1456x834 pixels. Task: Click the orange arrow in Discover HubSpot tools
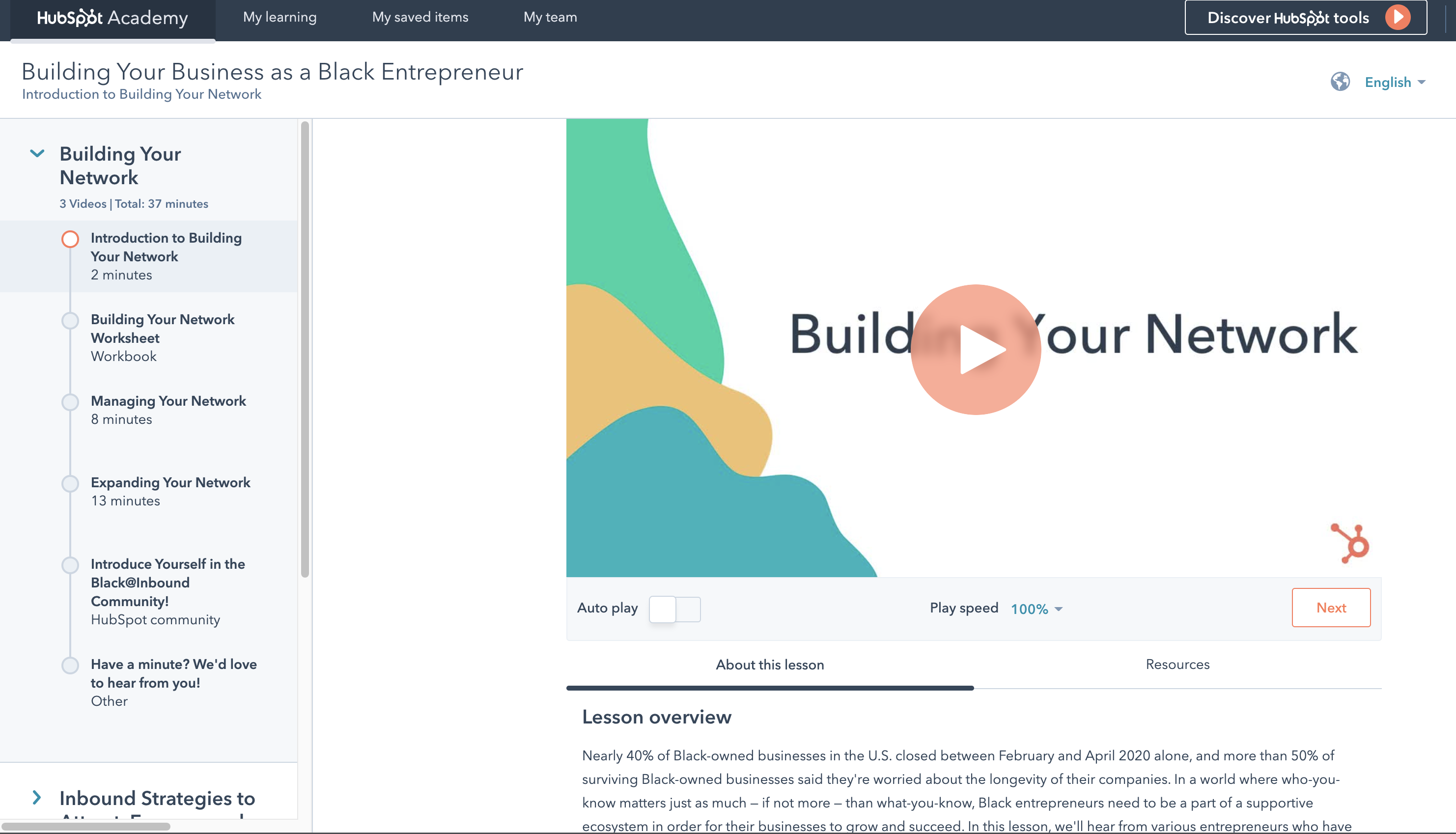point(1398,18)
